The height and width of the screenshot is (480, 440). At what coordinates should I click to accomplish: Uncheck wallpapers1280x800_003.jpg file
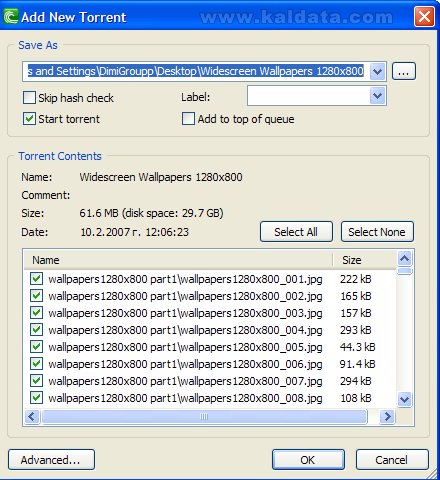[x=36, y=313]
